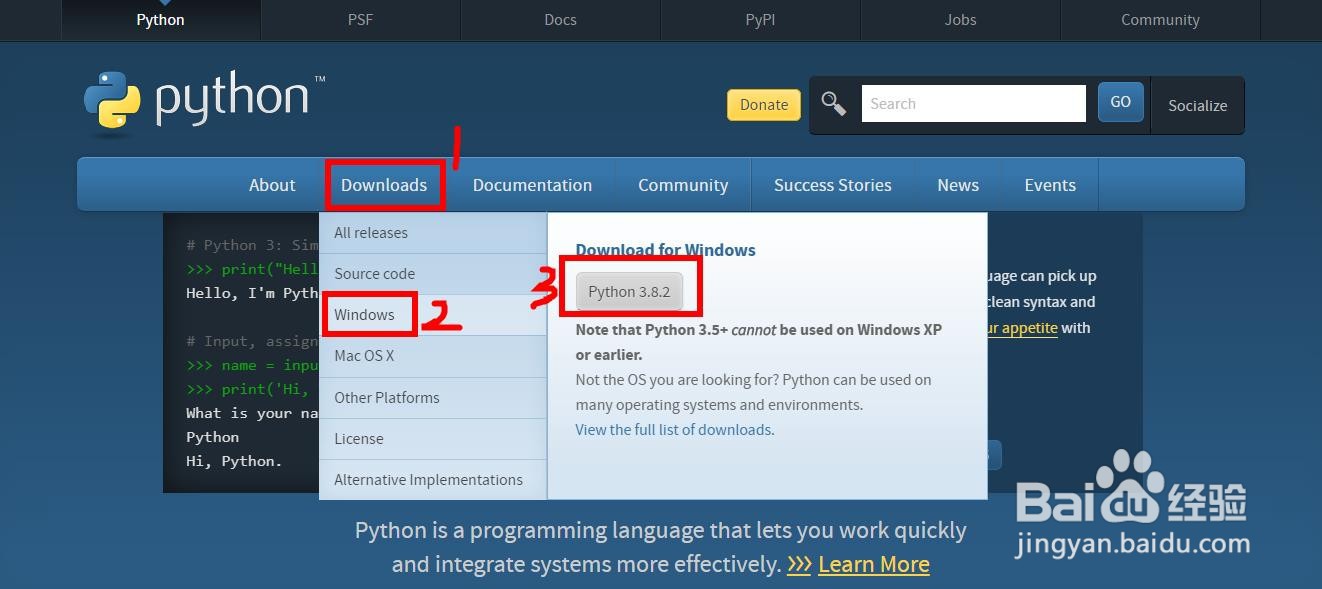Open the All releases page

click(x=371, y=232)
